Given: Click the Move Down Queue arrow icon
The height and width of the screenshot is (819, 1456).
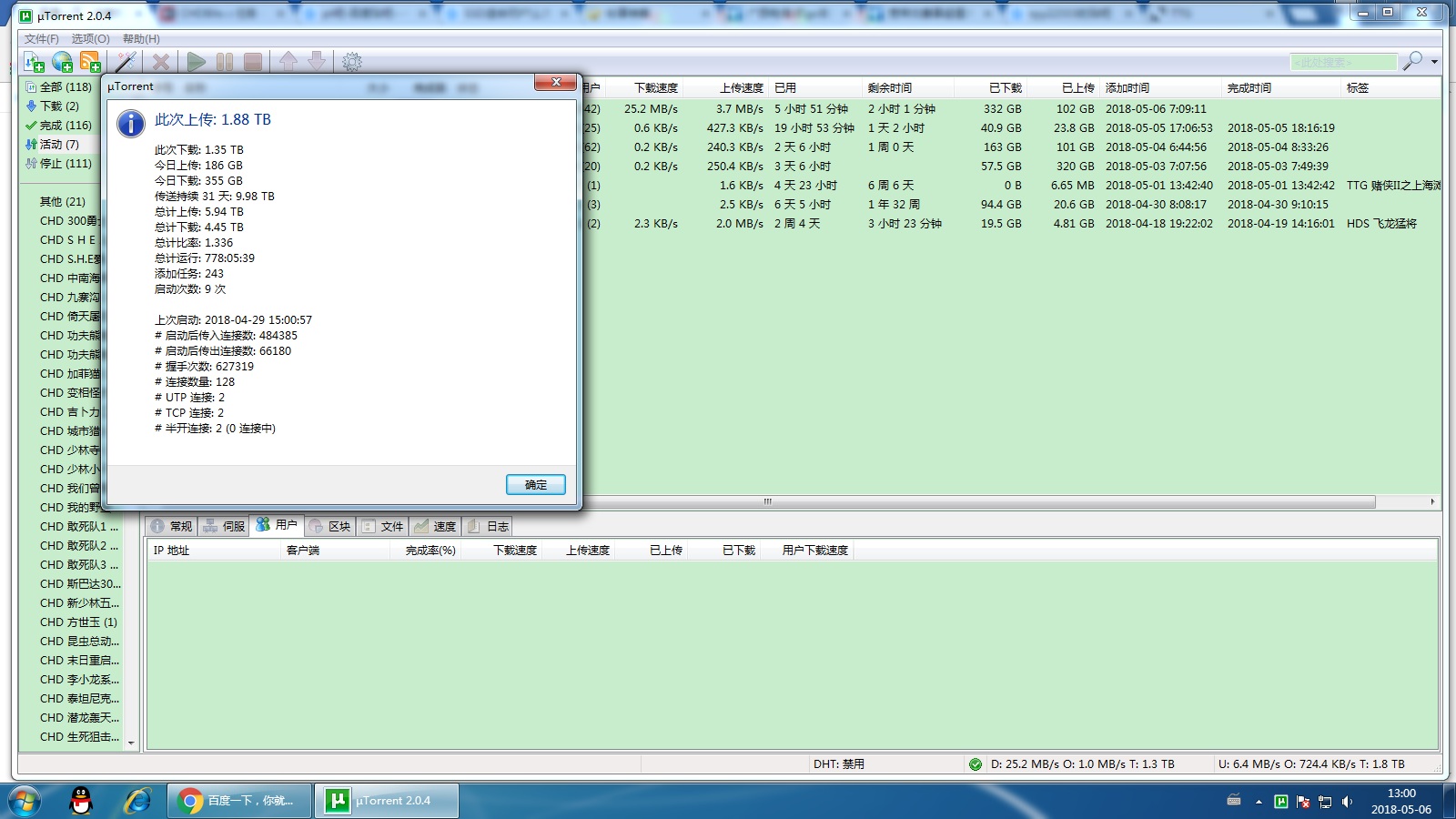Looking at the screenshot, I should (317, 62).
